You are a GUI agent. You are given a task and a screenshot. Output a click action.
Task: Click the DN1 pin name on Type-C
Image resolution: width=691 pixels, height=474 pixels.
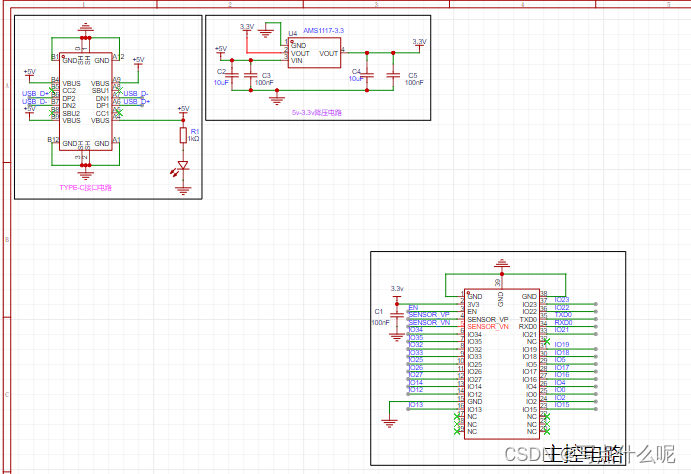click(x=102, y=98)
